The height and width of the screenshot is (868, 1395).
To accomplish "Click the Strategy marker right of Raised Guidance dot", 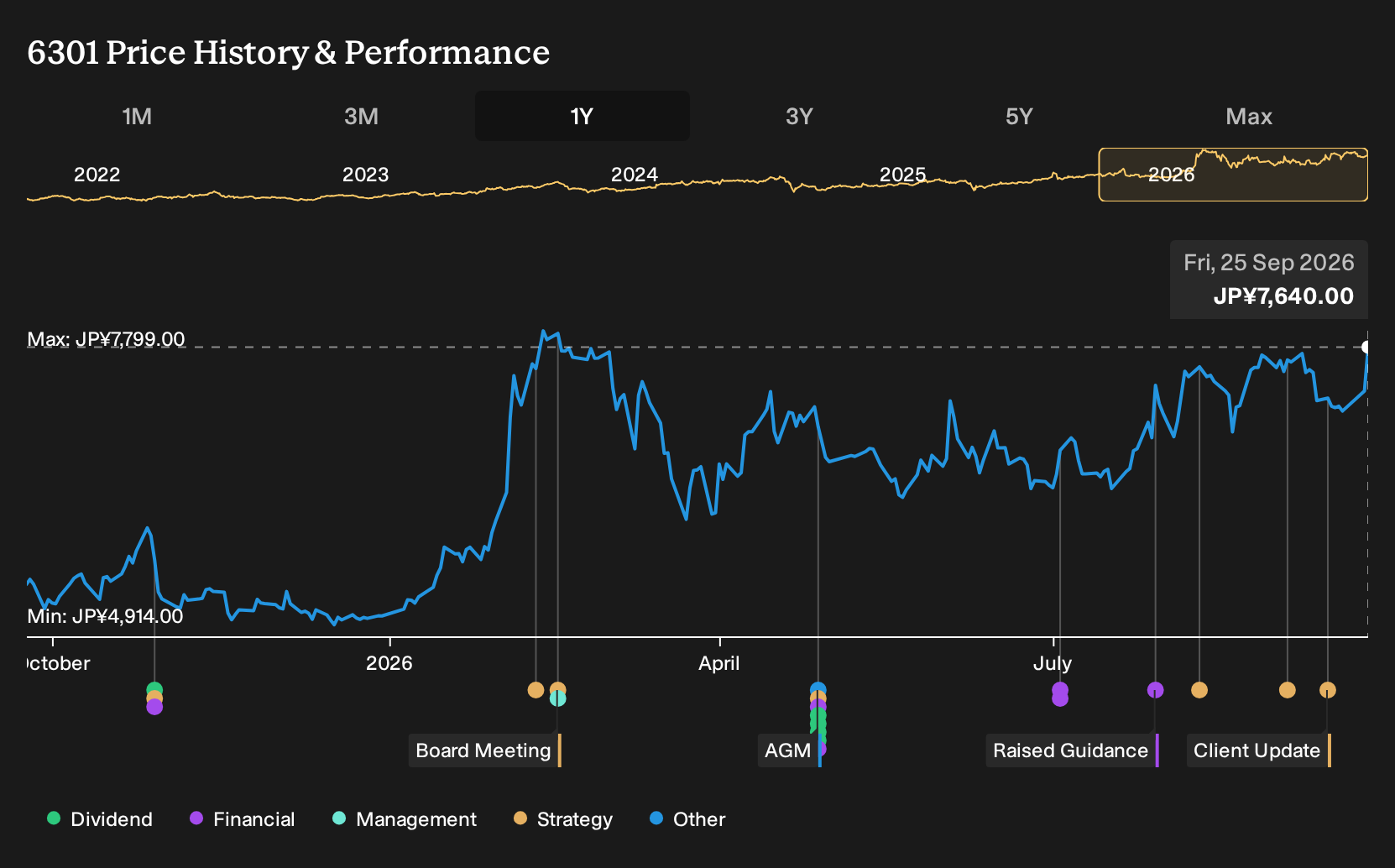I will [1199, 690].
